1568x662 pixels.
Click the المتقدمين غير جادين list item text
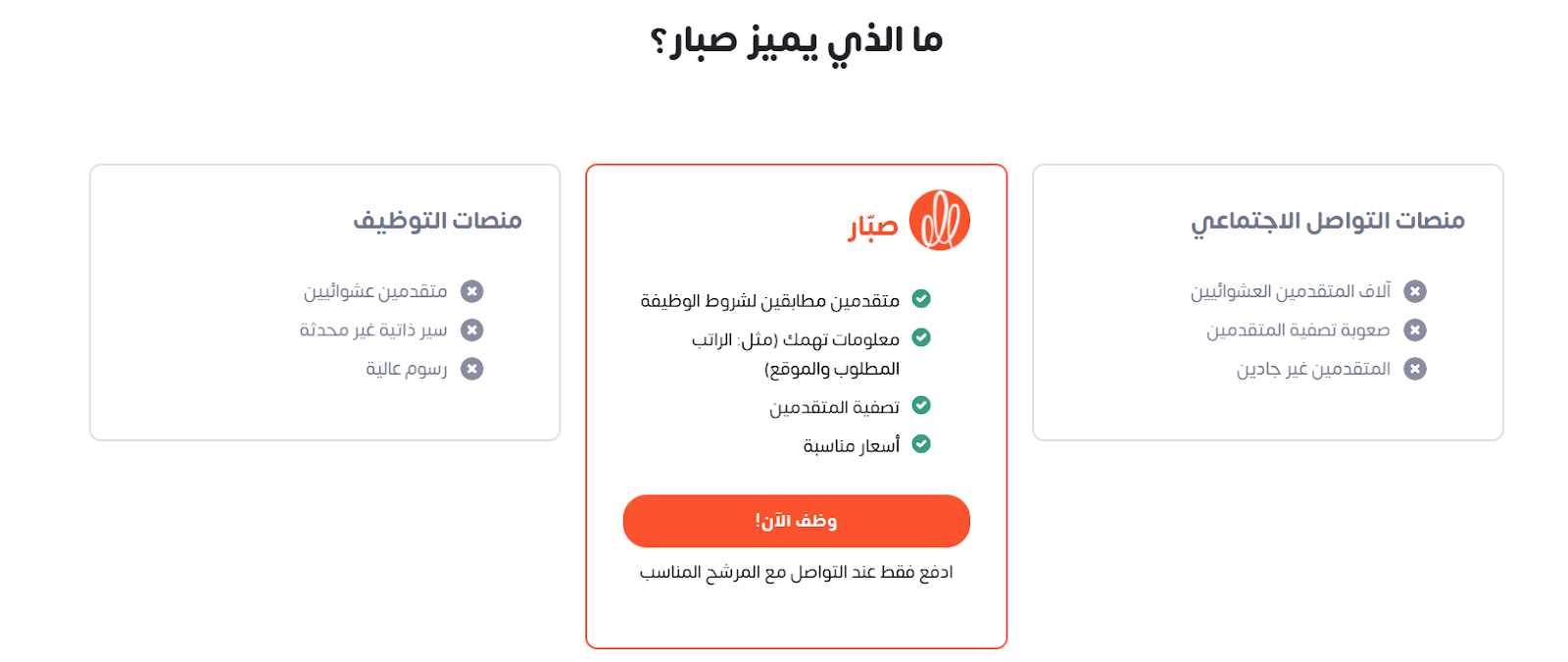coord(1313,369)
